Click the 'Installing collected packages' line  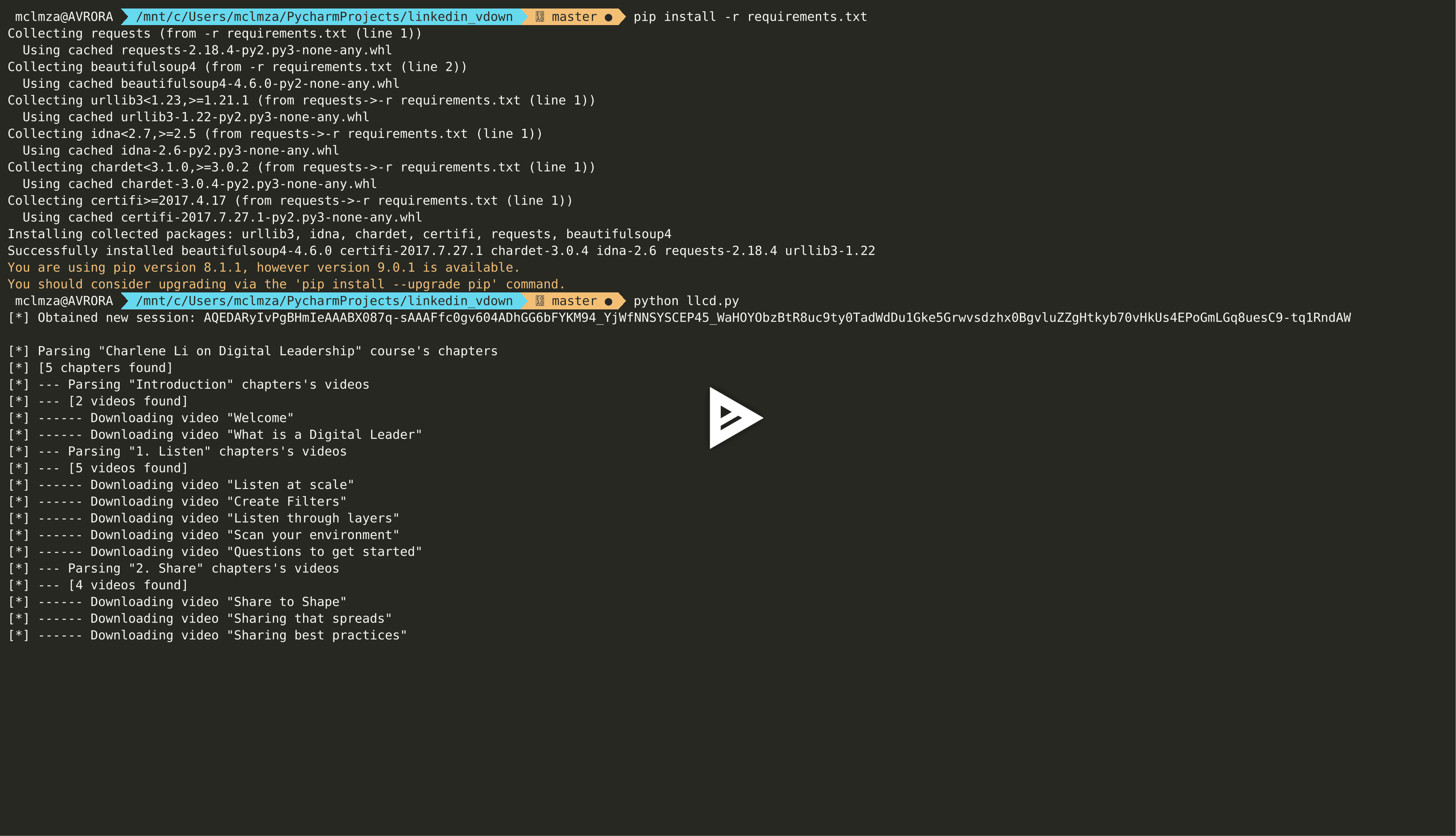pyautogui.click(x=339, y=234)
